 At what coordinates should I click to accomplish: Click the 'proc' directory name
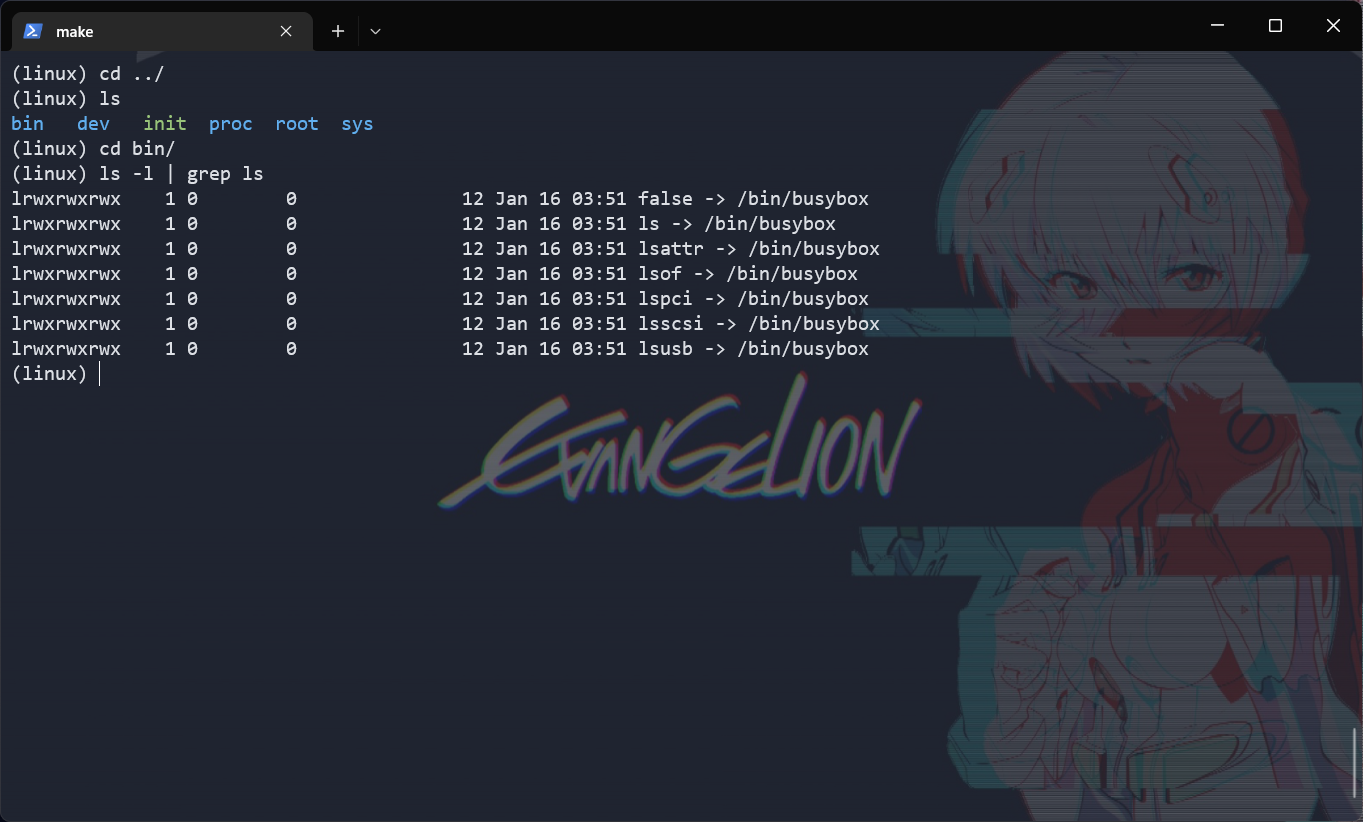pos(231,124)
